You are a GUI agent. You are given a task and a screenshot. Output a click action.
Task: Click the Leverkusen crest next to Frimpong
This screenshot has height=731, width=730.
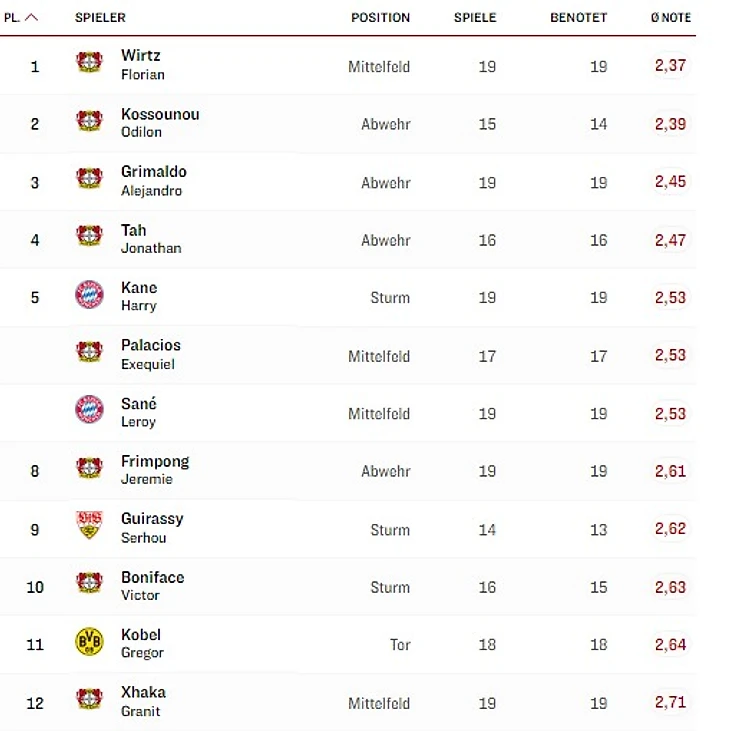[89, 468]
